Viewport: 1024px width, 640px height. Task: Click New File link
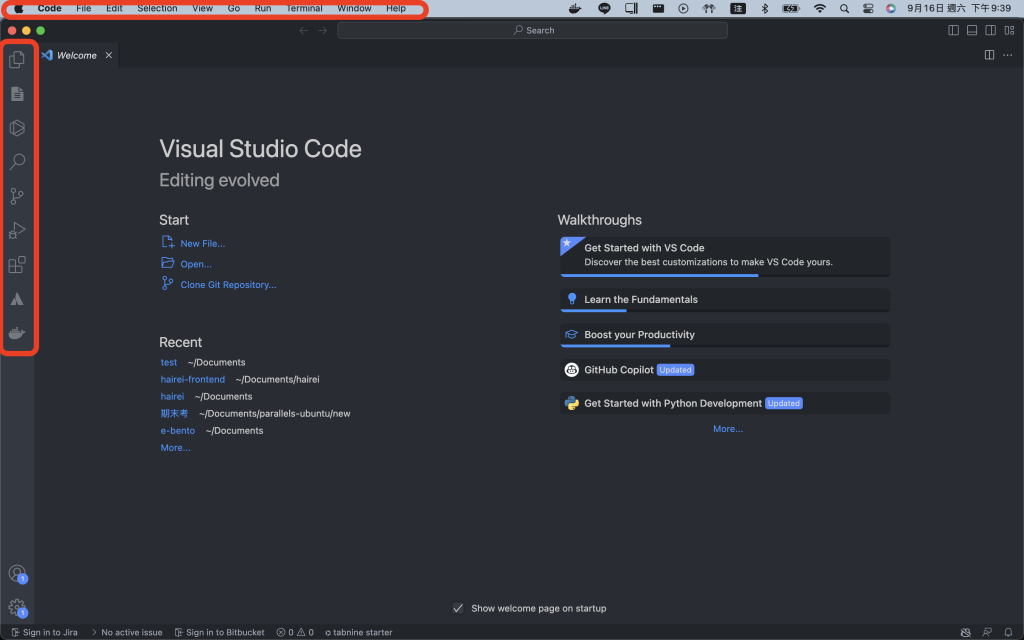tap(202, 244)
